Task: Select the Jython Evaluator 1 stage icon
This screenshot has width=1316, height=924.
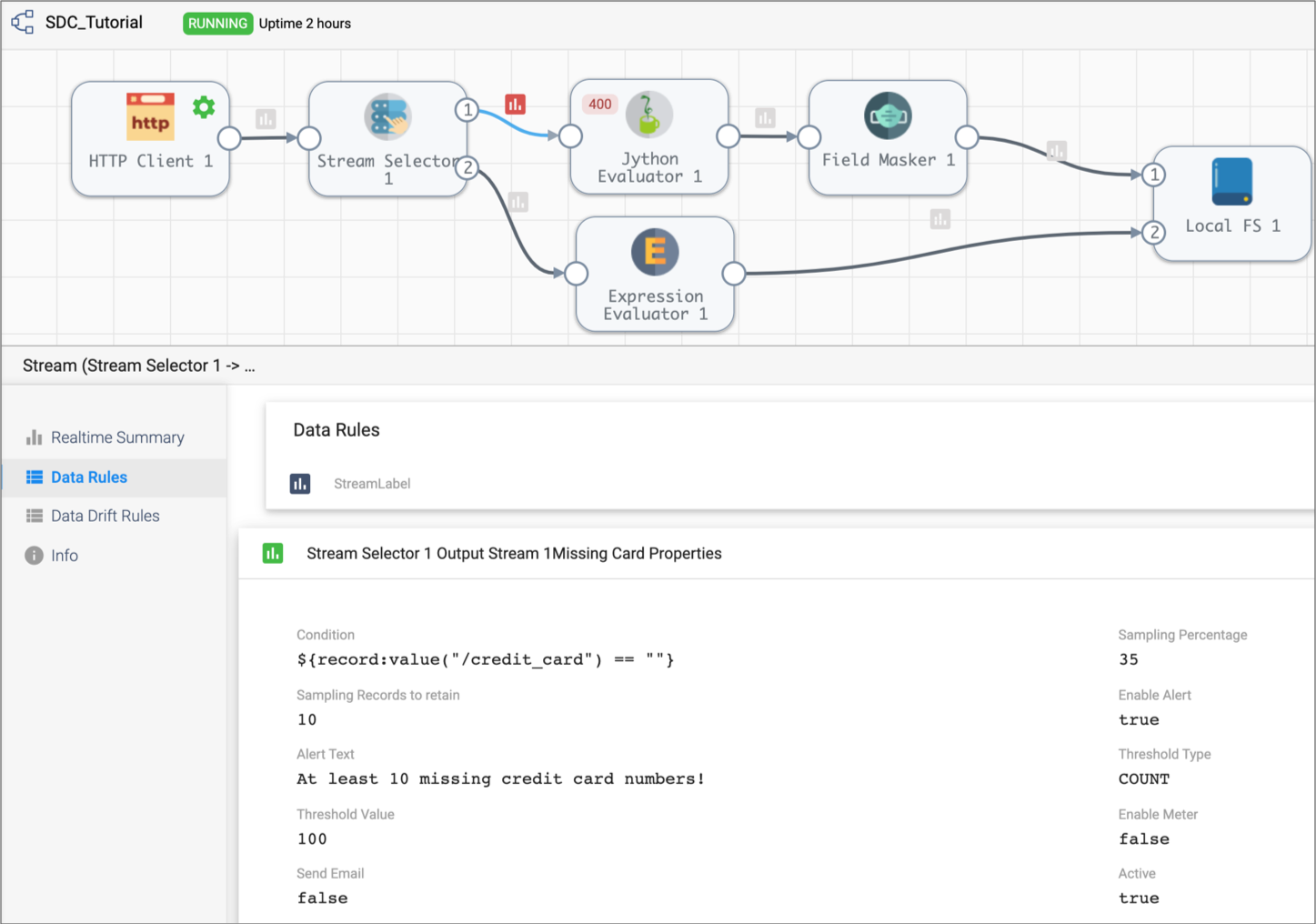Action: 649,115
